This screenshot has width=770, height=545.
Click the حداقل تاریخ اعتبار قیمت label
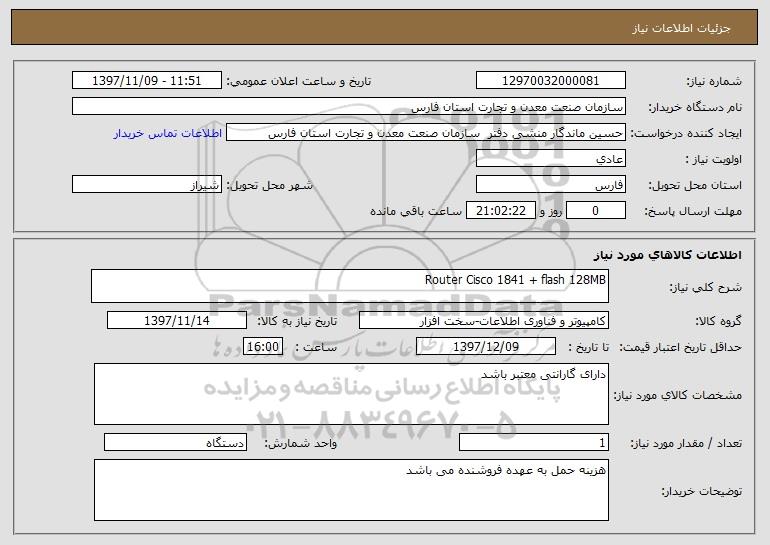(680, 348)
